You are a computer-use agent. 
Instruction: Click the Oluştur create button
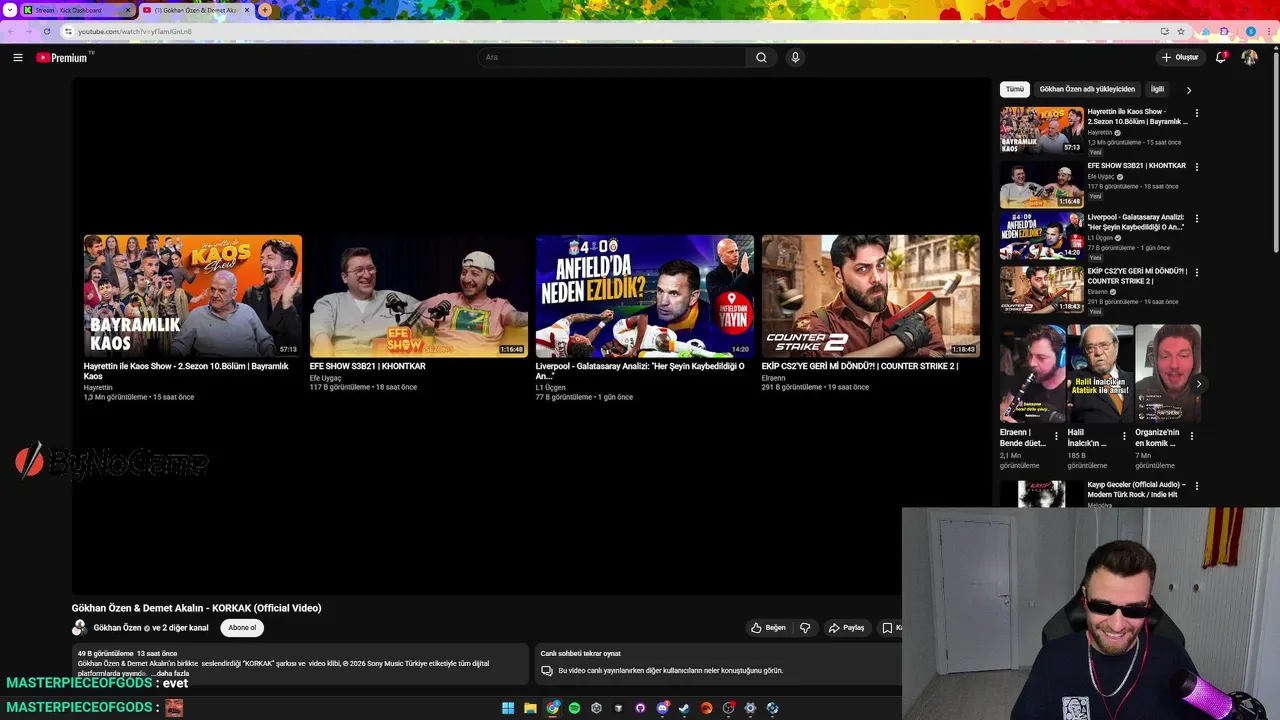click(1180, 57)
